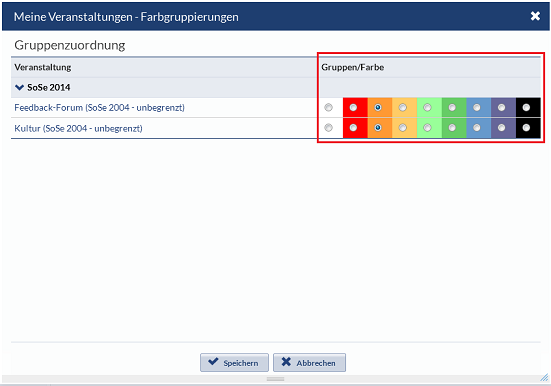This screenshot has width=551, height=386.
Task: Select the red group for Feedback-Forum
Action: 353,108
